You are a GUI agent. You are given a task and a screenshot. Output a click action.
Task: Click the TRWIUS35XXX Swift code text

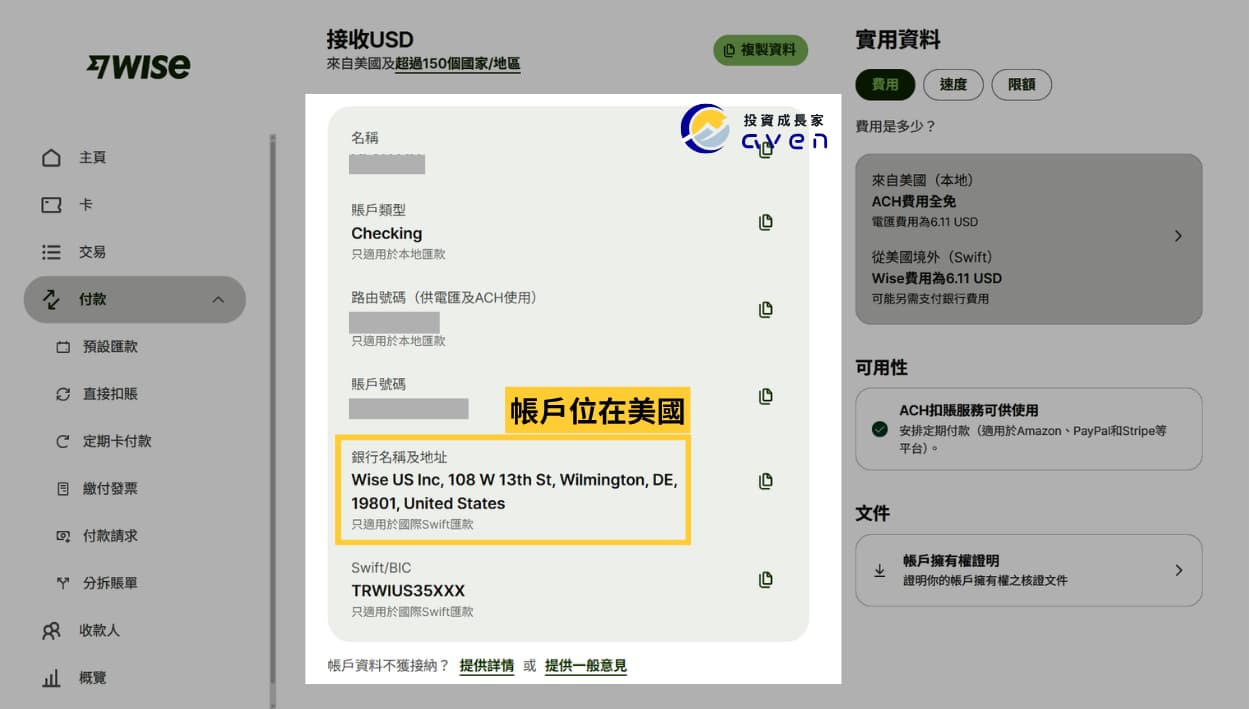click(408, 590)
